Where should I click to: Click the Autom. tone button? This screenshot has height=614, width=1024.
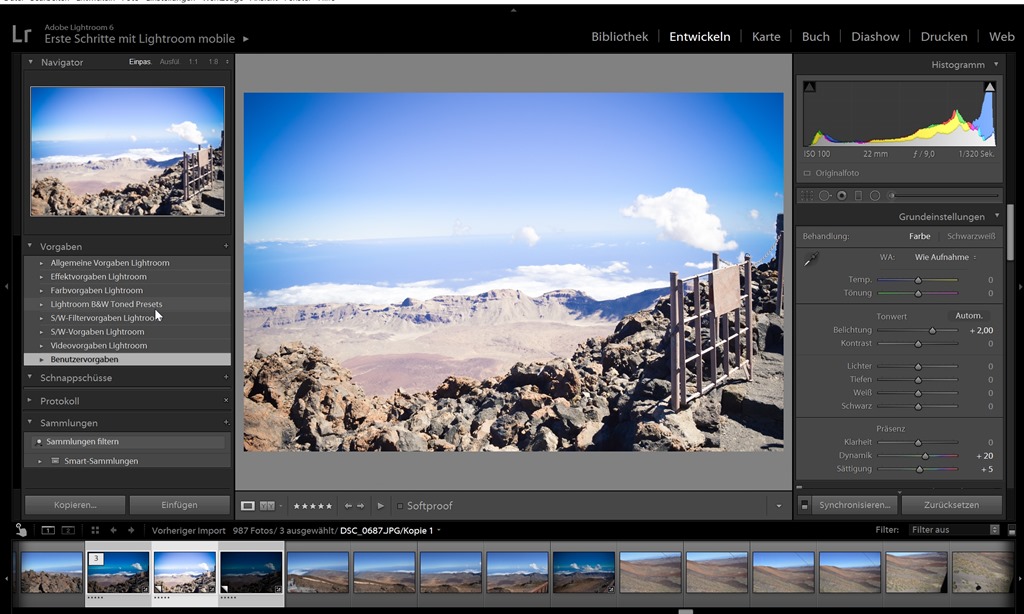968,316
